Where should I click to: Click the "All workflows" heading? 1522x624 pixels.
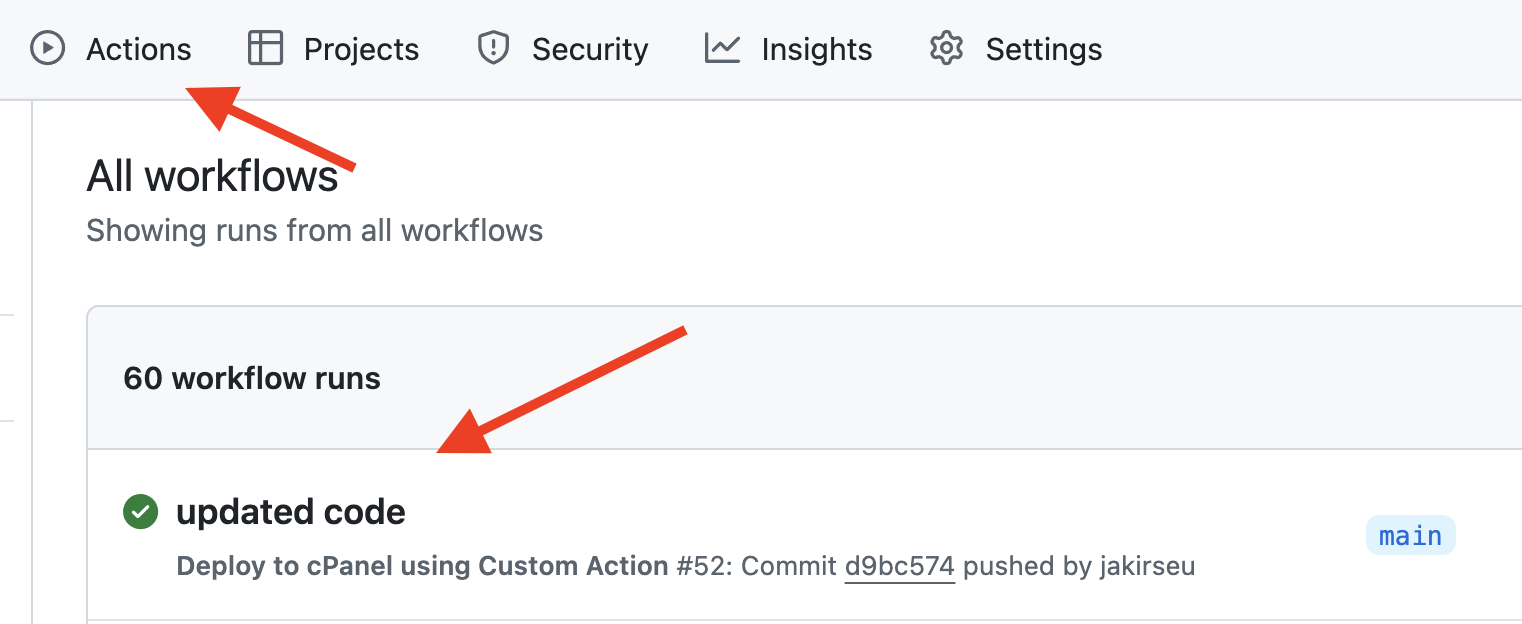tap(212, 177)
